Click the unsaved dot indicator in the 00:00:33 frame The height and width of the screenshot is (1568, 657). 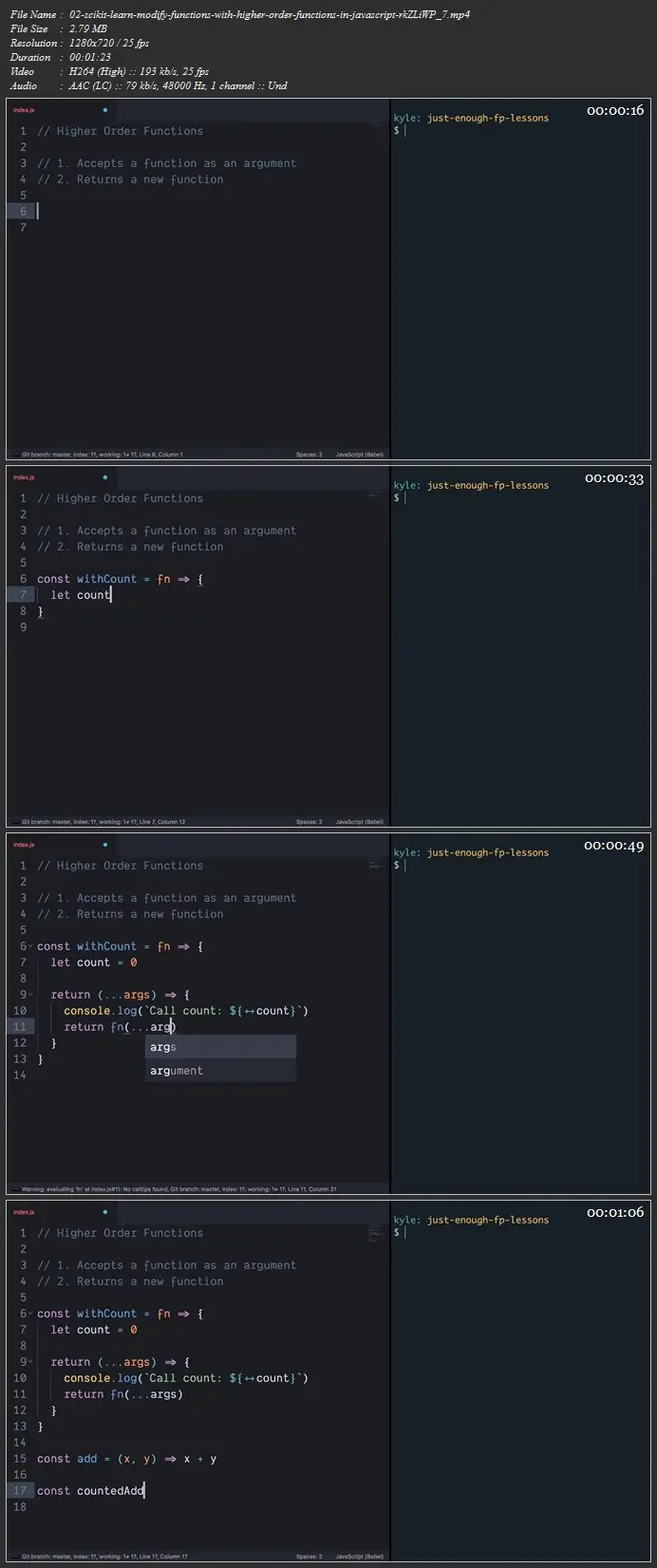(x=104, y=477)
